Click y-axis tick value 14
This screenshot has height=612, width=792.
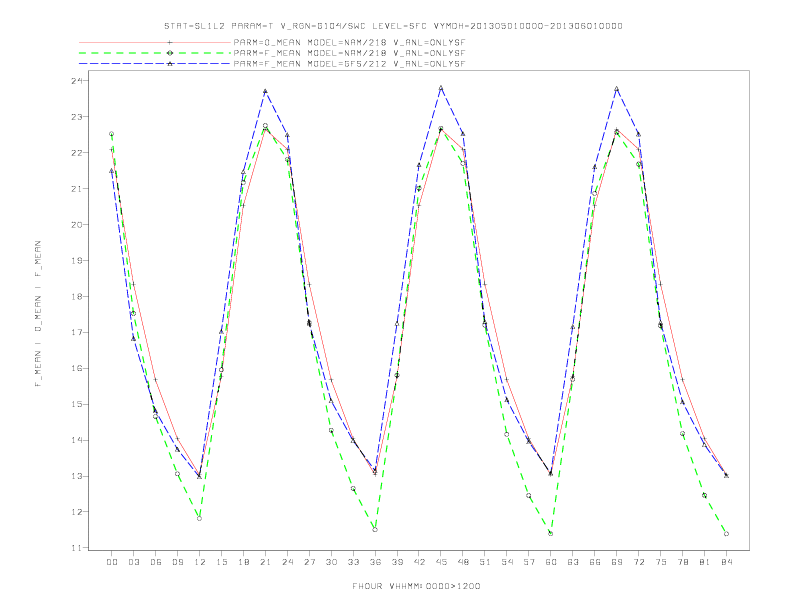click(79, 440)
